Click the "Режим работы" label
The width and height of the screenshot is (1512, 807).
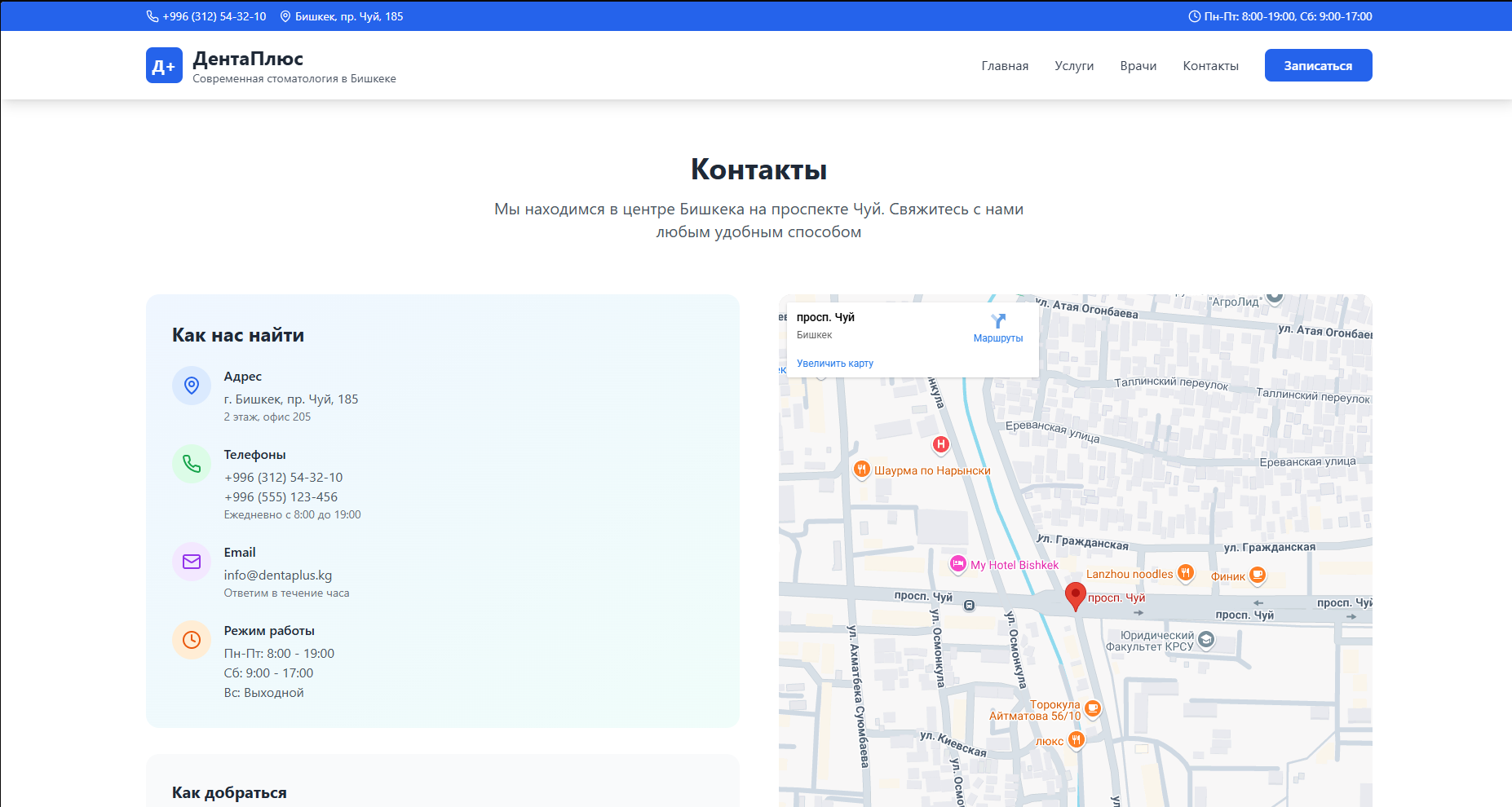click(269, 630)
